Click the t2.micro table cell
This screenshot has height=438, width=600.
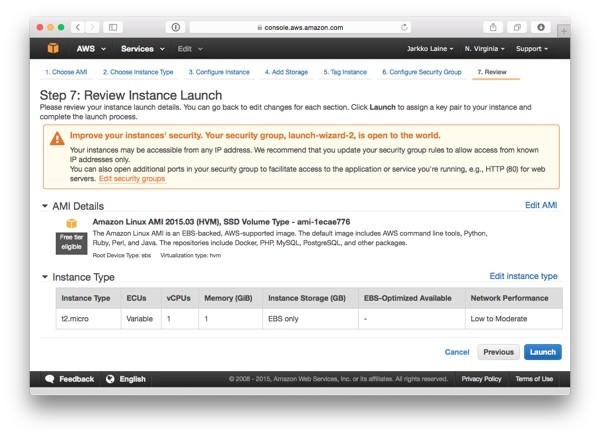88,319
